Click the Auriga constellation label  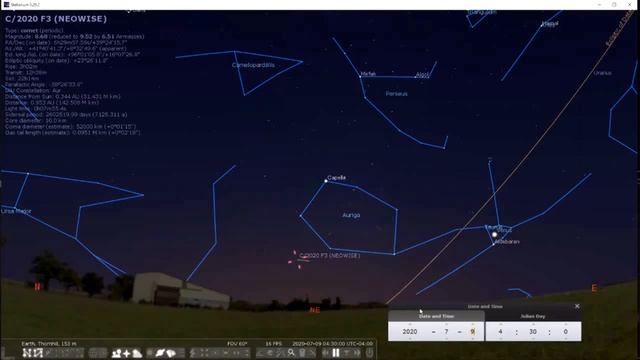[x=351, y=215]
